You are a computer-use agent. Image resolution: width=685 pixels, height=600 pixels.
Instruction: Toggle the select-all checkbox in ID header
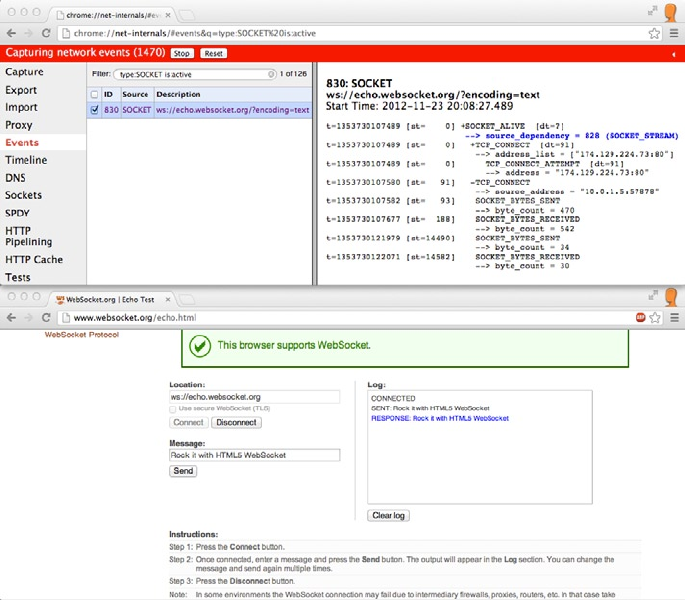point(94,94)
